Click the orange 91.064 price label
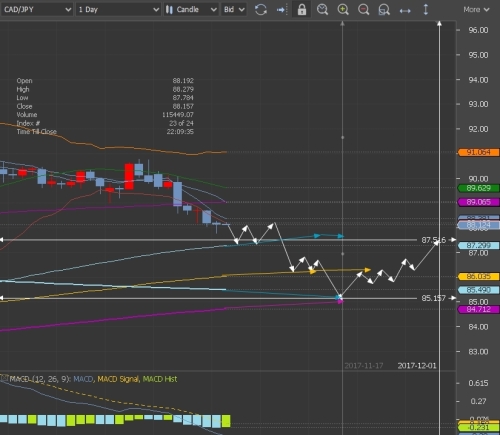500x435 pixels. 479,152
